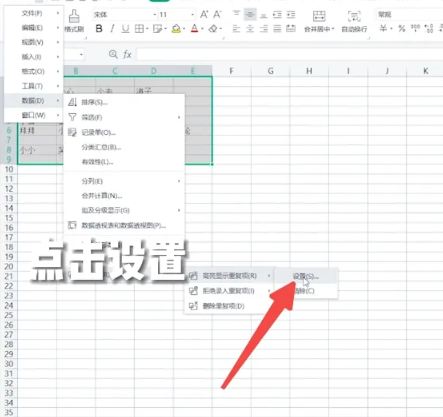Toggle Bold formatting button
Viewport: 443px width, 417px height.
(x=99, y=29)
